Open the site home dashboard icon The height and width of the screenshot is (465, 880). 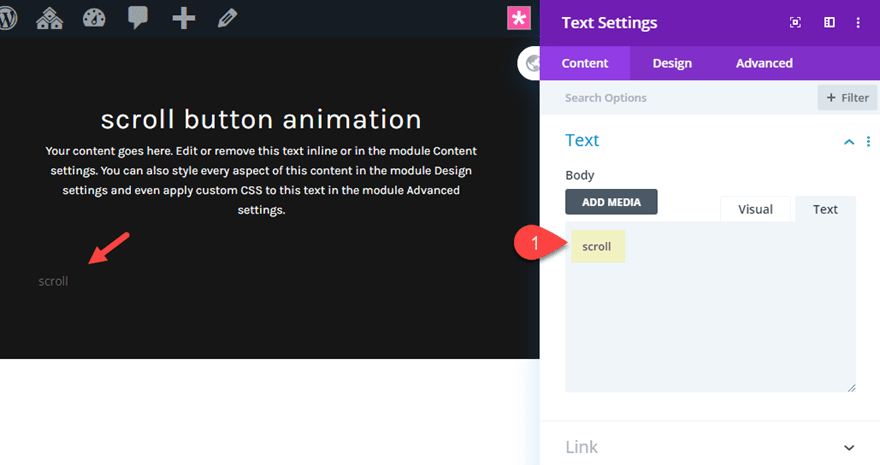[49, 18]
